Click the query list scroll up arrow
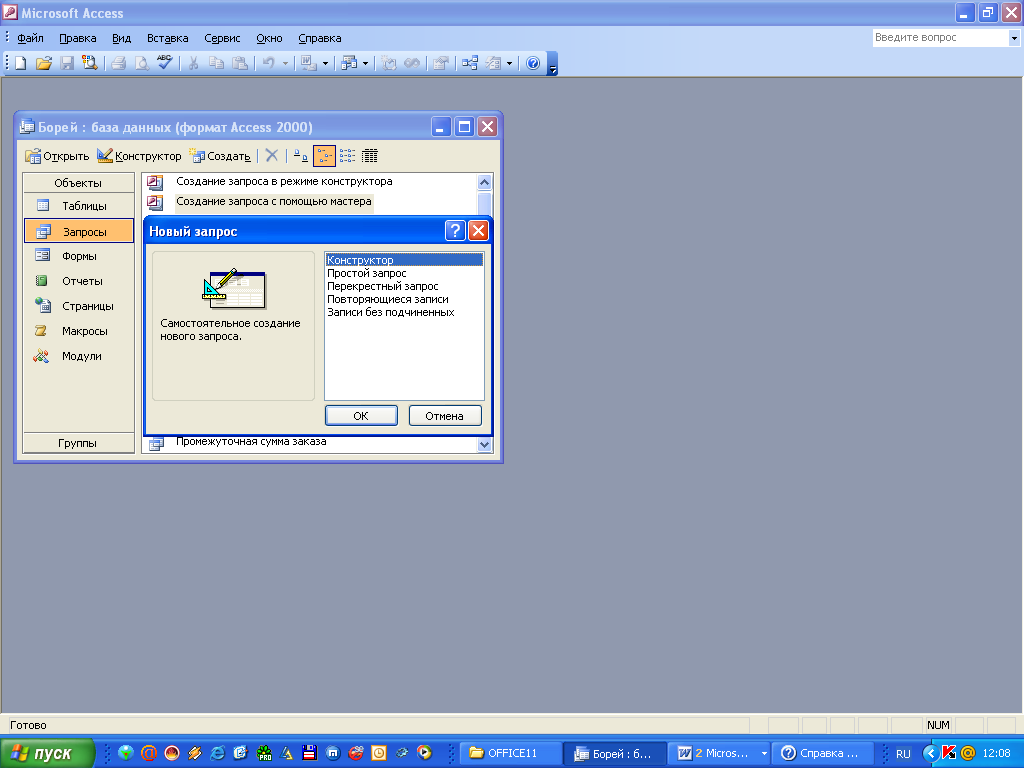 click(x=485, y=182)
